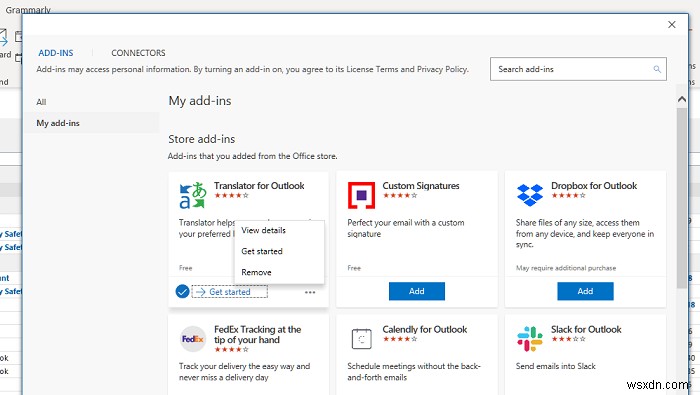
Task: Click the Calendly for Outlook icon
Action: point(362,339)
